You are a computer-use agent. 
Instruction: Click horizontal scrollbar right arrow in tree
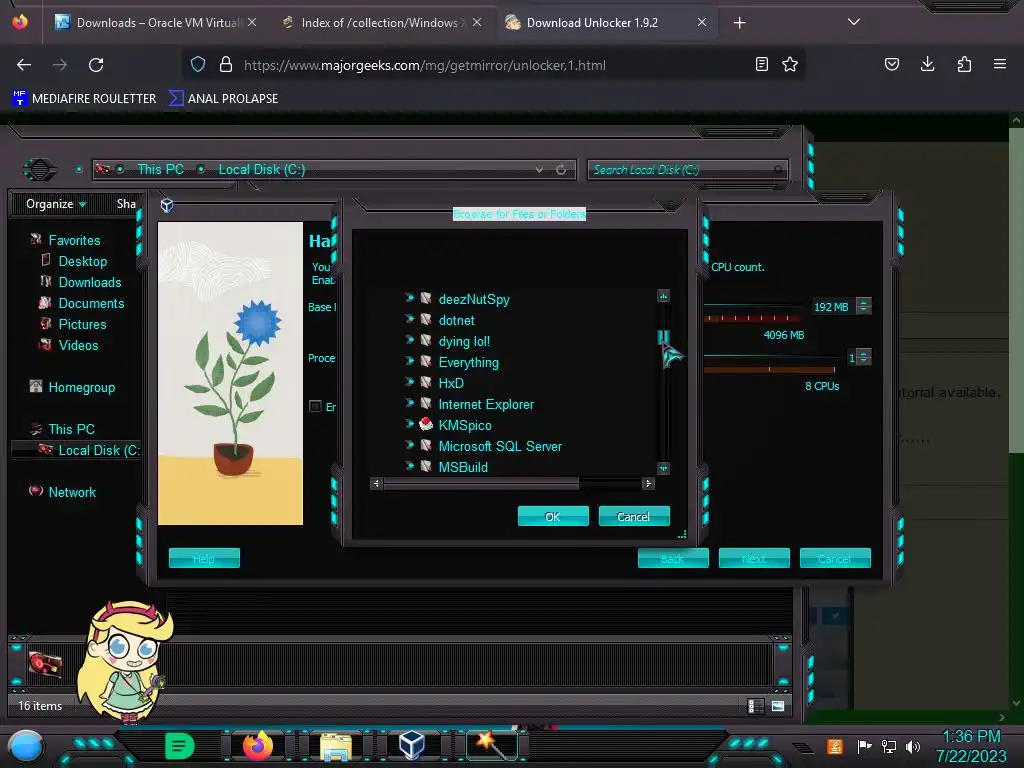click(x=648, y=483)
